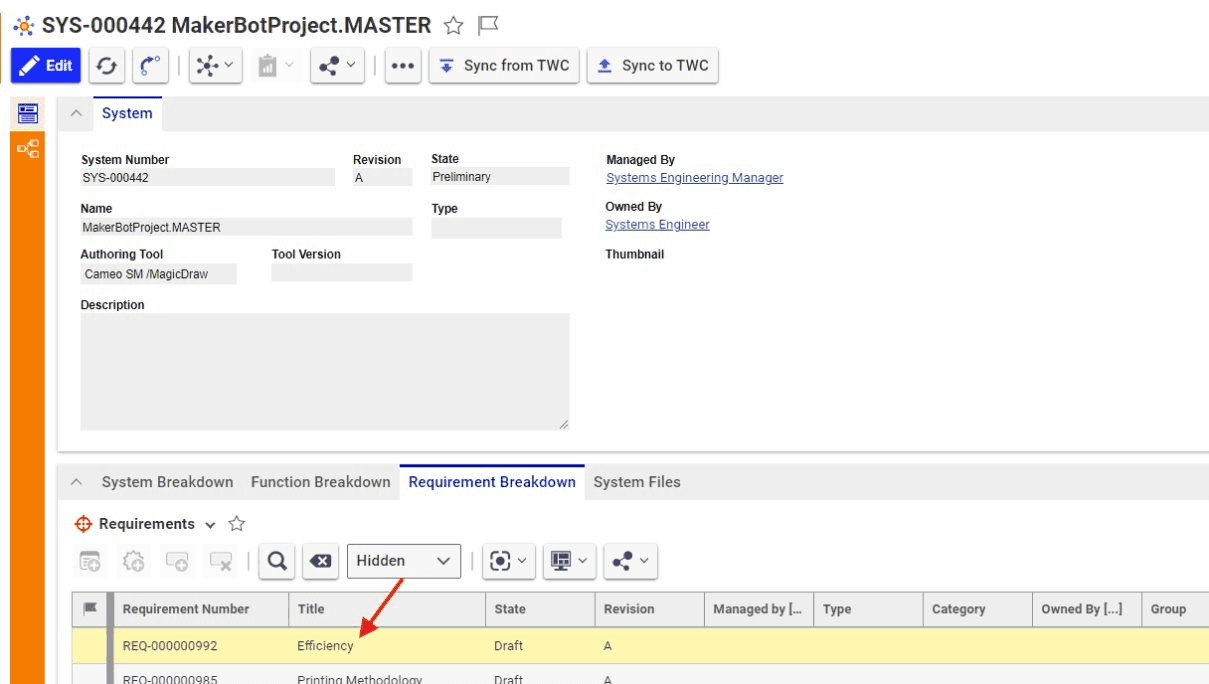The image size is (1209, 684).
Task: Collapse the System form section
Action: (76, 114)
